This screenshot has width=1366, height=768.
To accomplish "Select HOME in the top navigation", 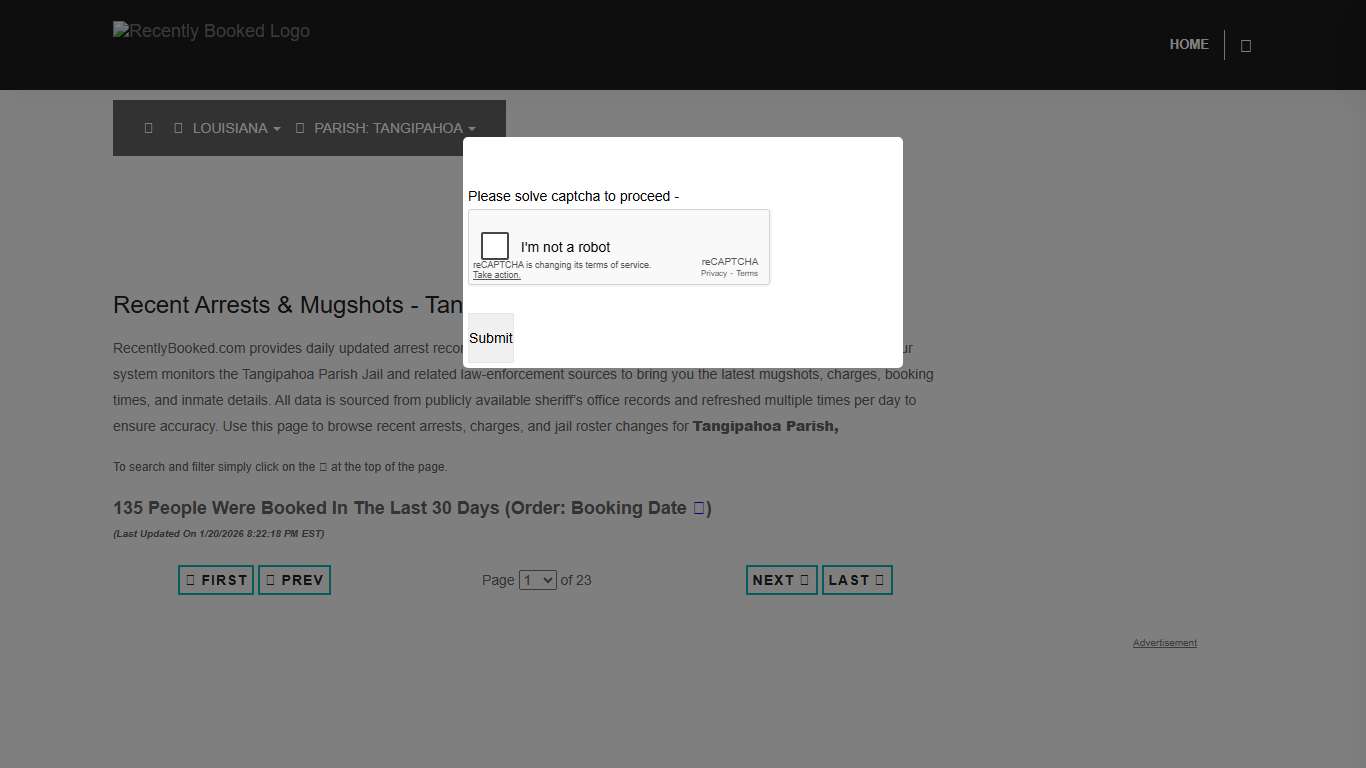I will point(1188,44).
